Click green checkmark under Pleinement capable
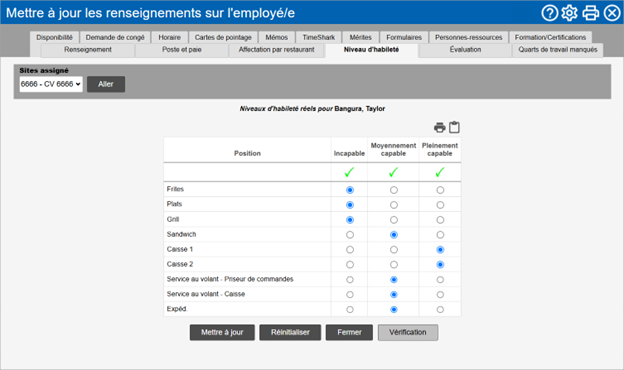 pyautogui.click(x=440, y=172)
